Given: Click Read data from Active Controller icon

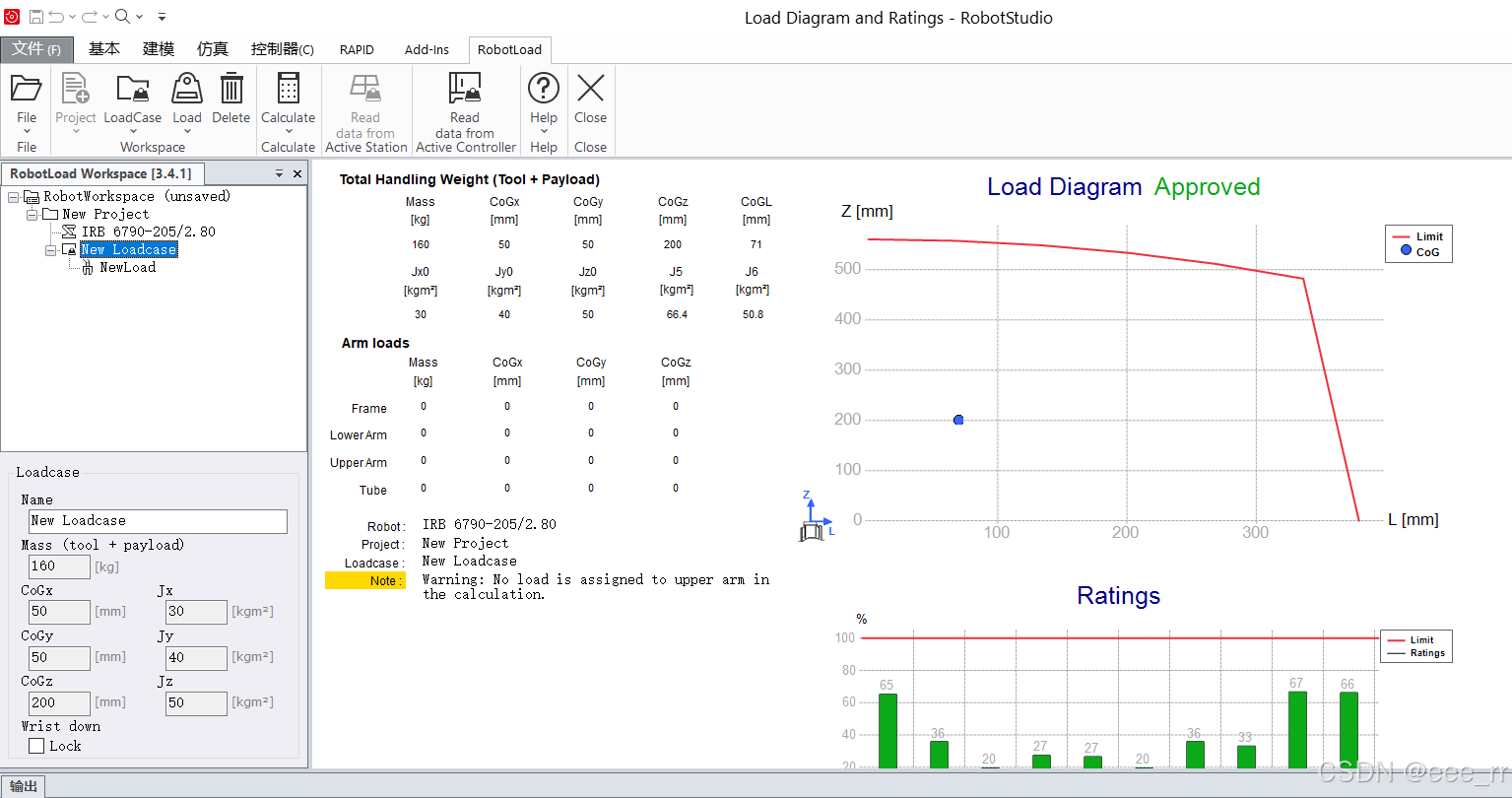Looking at the screenshot, I should (465, 88).
